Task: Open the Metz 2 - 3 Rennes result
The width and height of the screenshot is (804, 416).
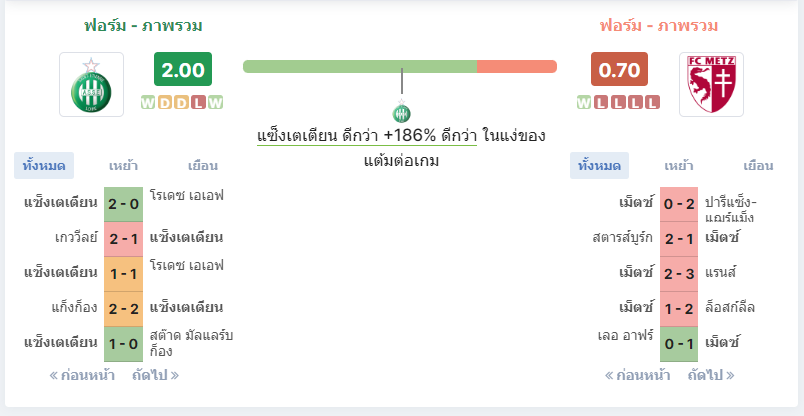Action: click(679, 274)
